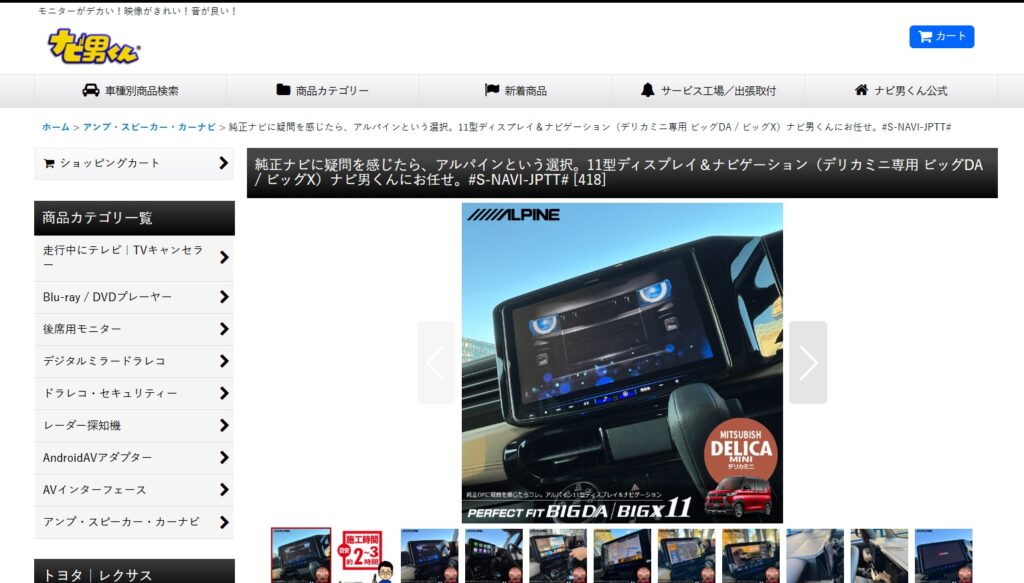Click the bell icon beside サービス工場／出張取付
The image size is (1024, 583).
pos(647,90)
